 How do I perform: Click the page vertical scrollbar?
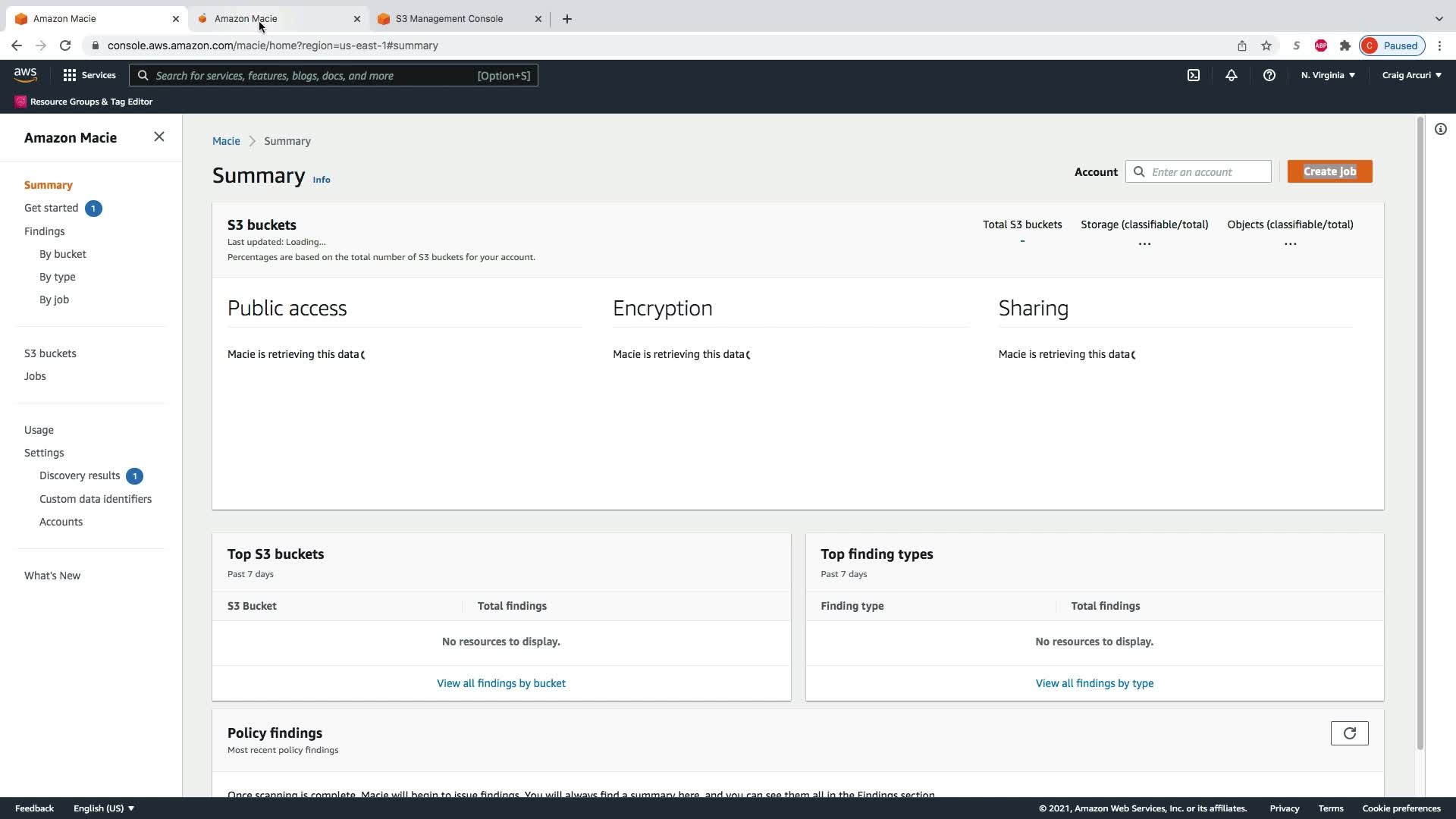click(x=1420, y=432)
